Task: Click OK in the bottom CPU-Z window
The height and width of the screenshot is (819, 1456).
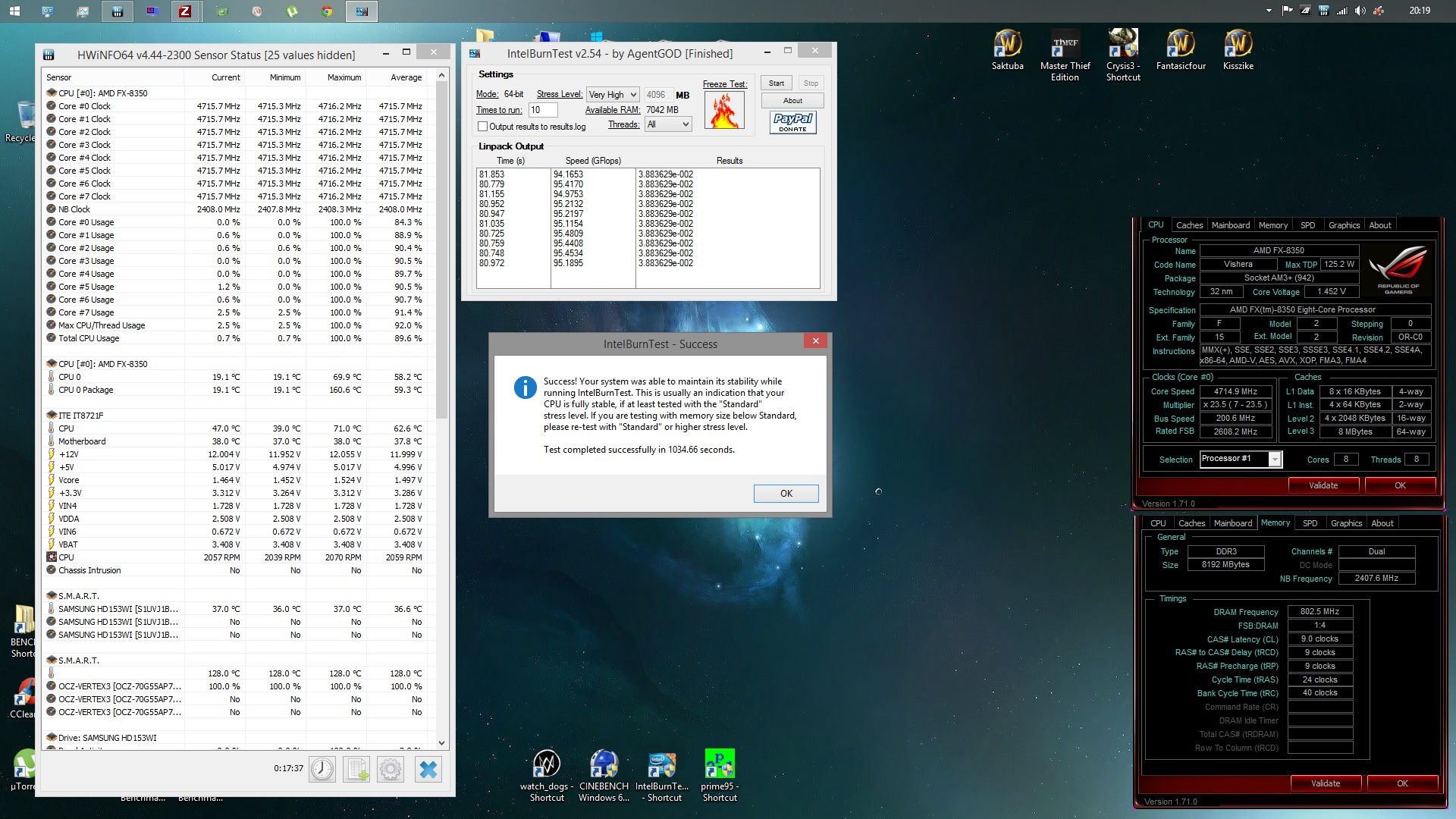Action: [x=1402, y=783]
